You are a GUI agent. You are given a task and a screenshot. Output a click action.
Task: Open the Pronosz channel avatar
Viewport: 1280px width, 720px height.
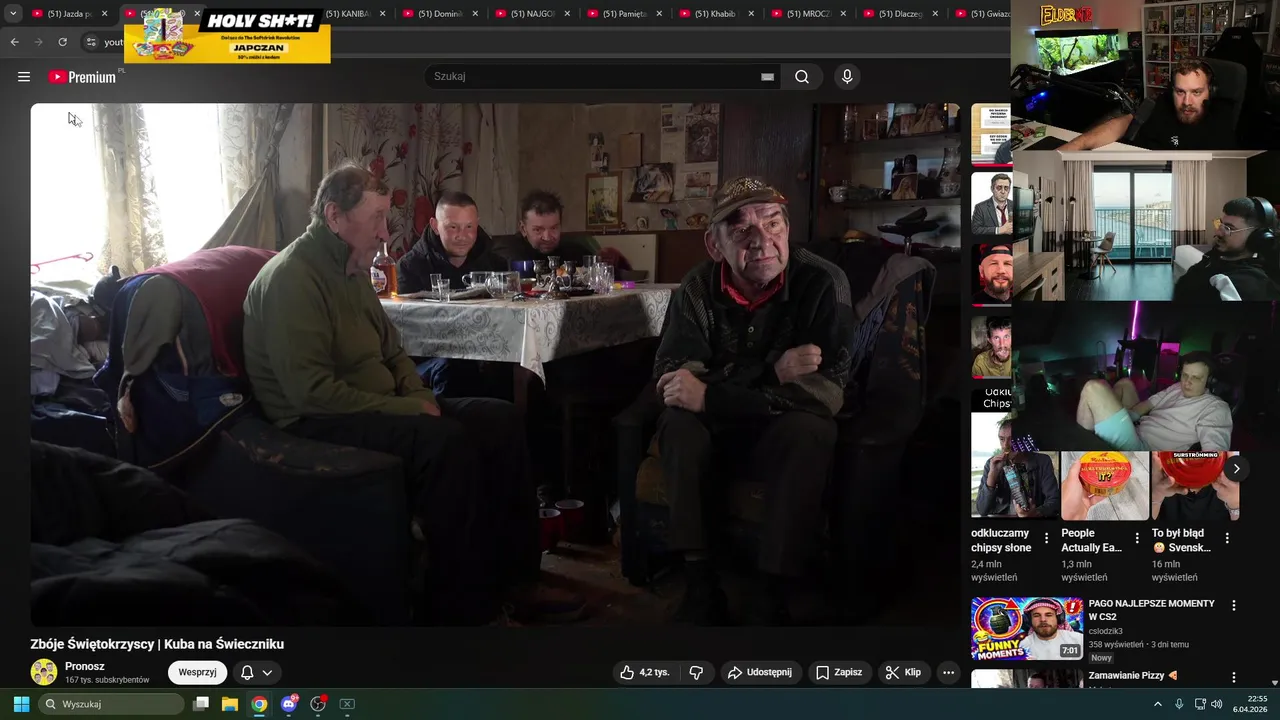[44, 672]
